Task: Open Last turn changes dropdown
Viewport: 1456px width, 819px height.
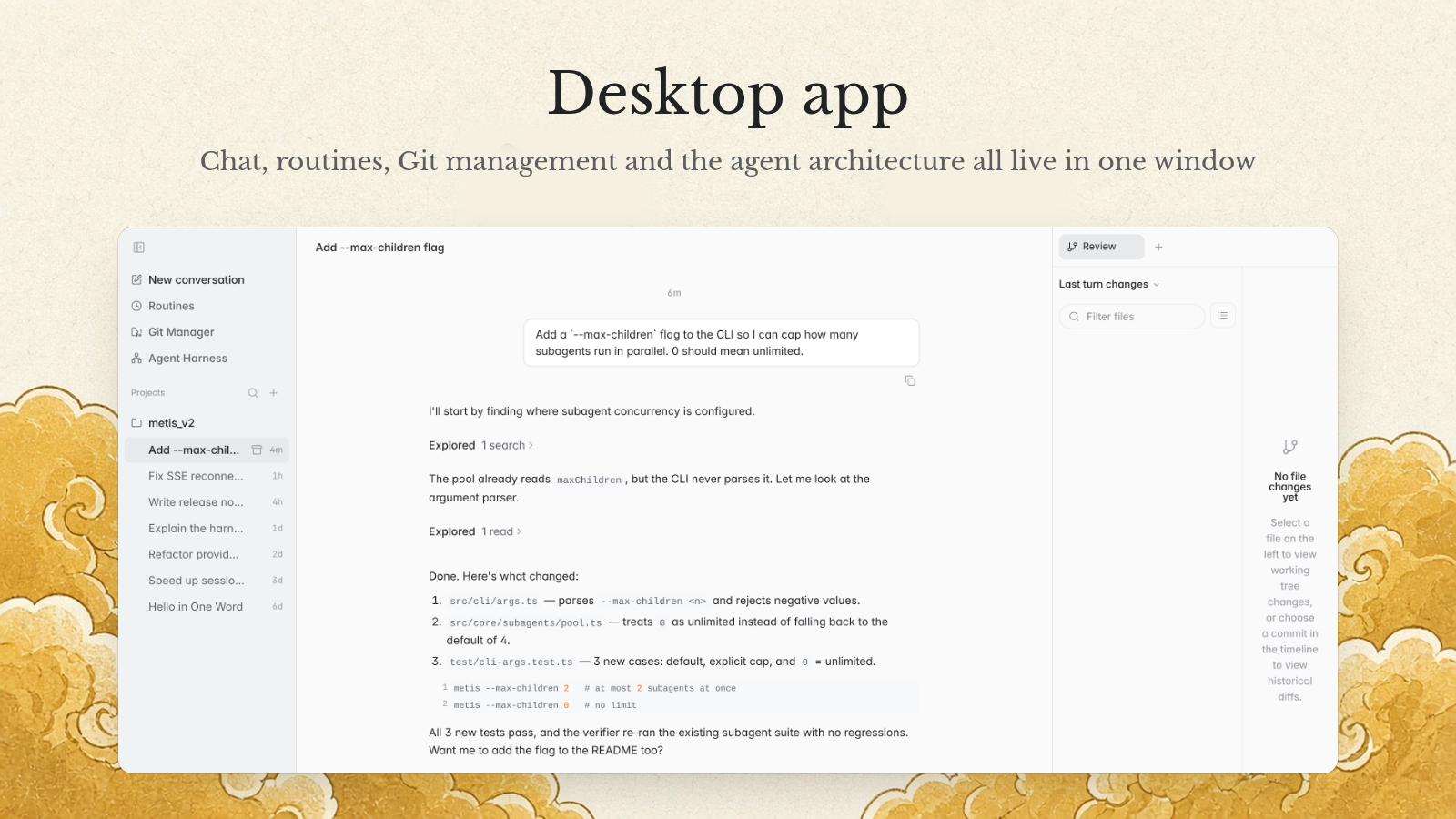Action: click(1109, 285)
